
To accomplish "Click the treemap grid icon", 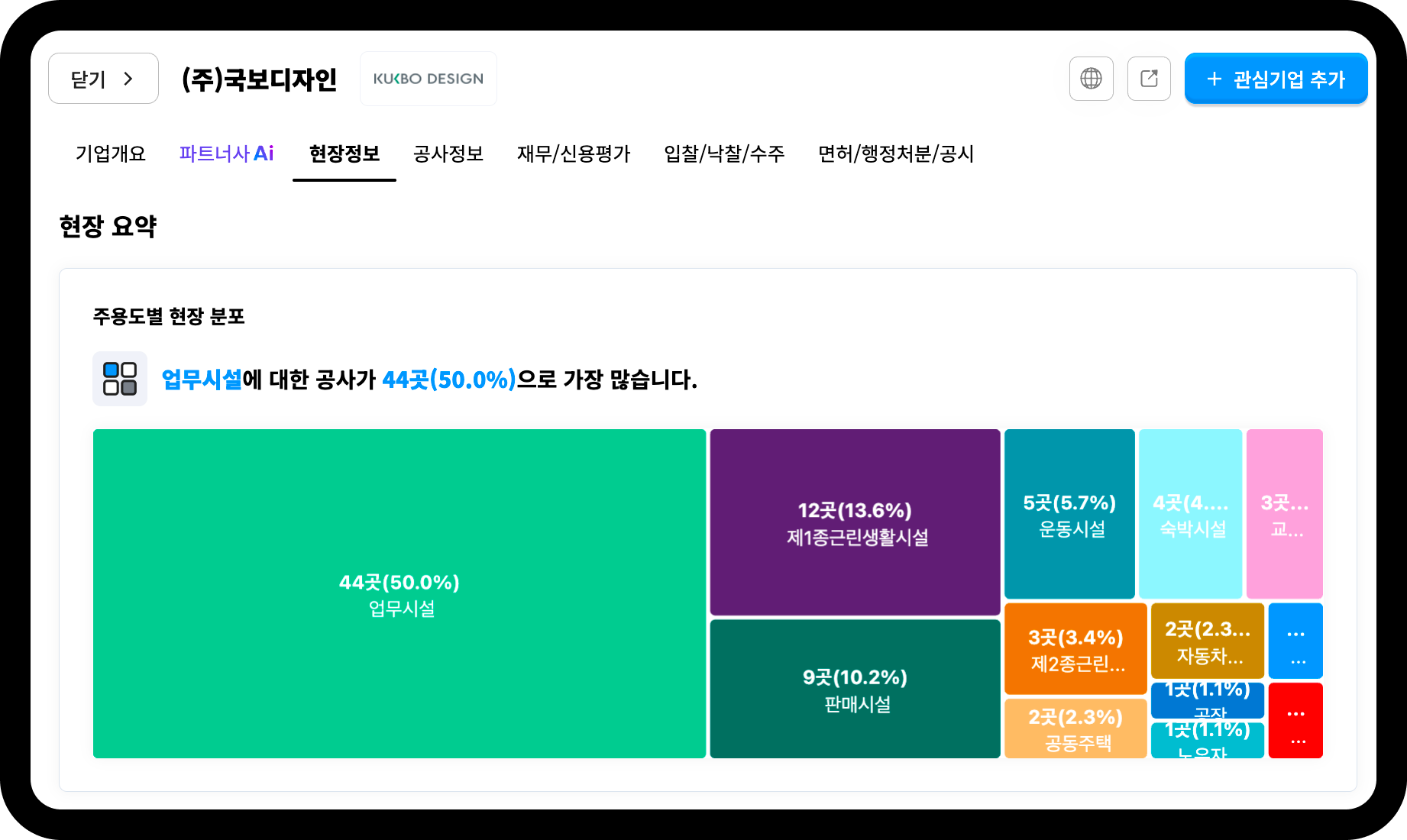I will click(120, 379).
